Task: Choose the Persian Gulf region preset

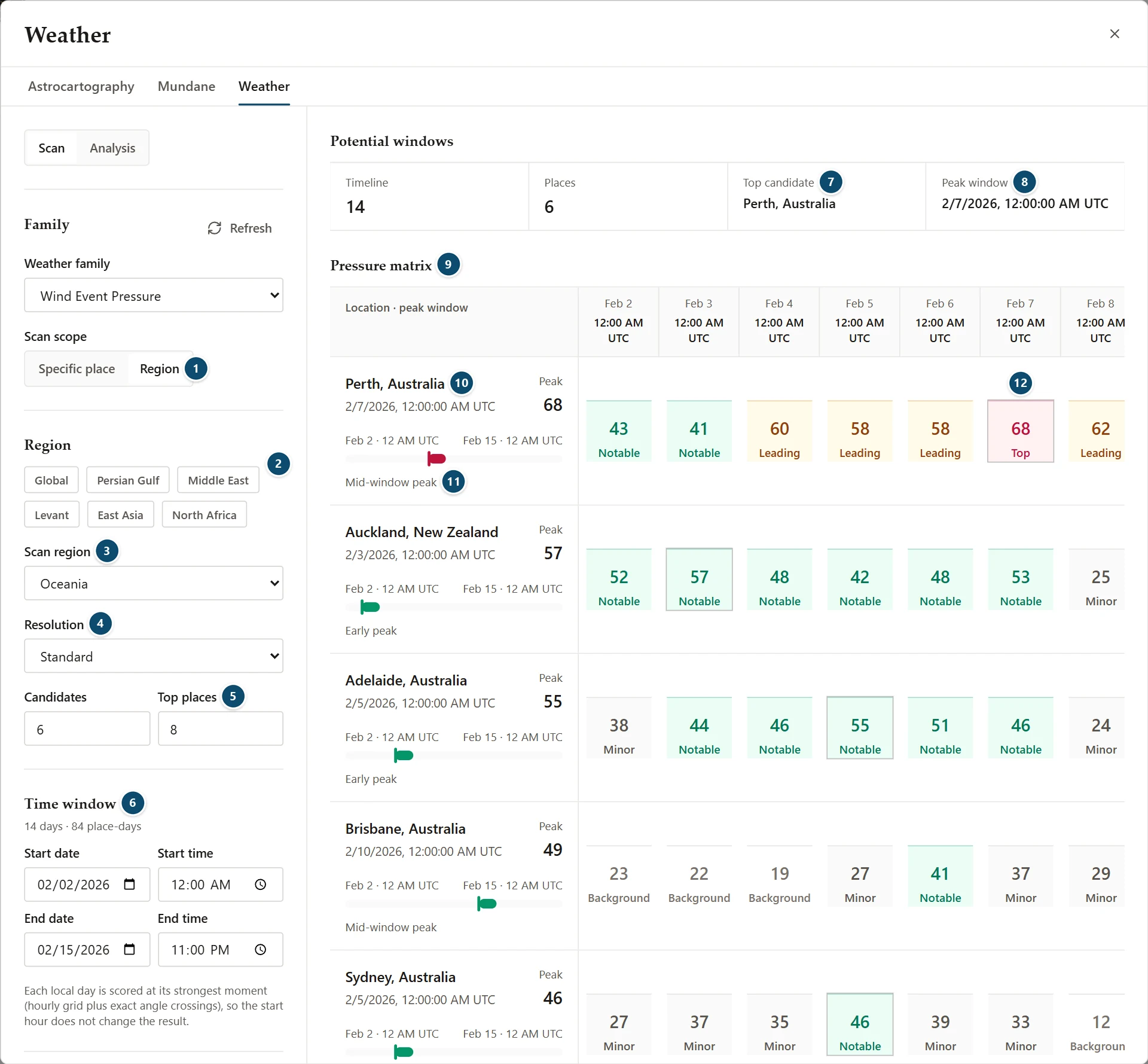Action: point(128,480)
